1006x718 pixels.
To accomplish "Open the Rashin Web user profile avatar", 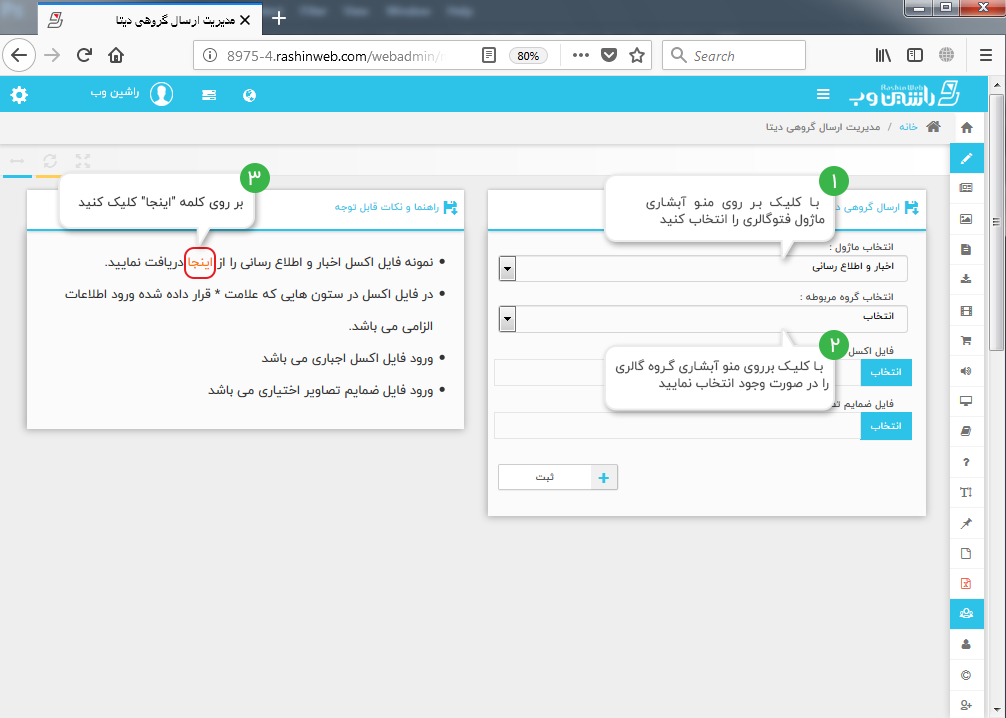I will [x=162, y=94].
